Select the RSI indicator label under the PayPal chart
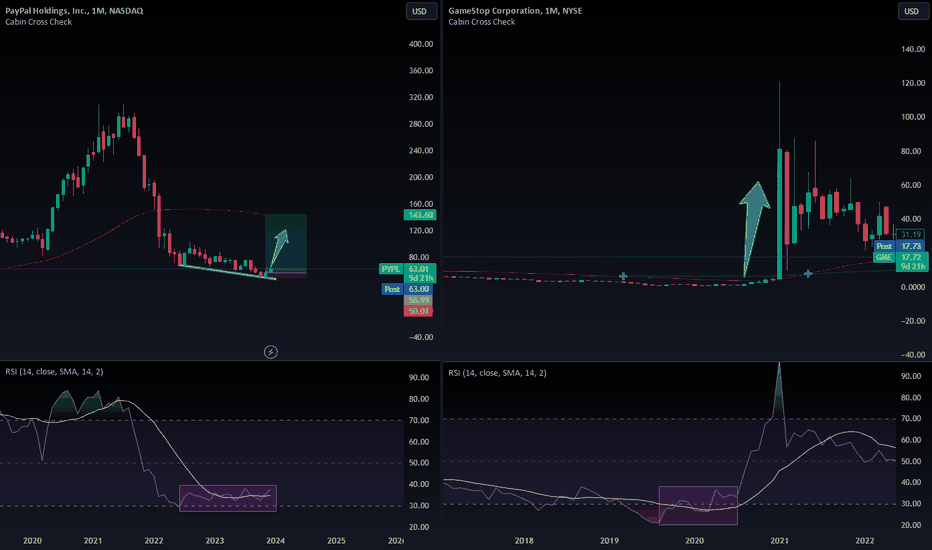 coord(54,372)
